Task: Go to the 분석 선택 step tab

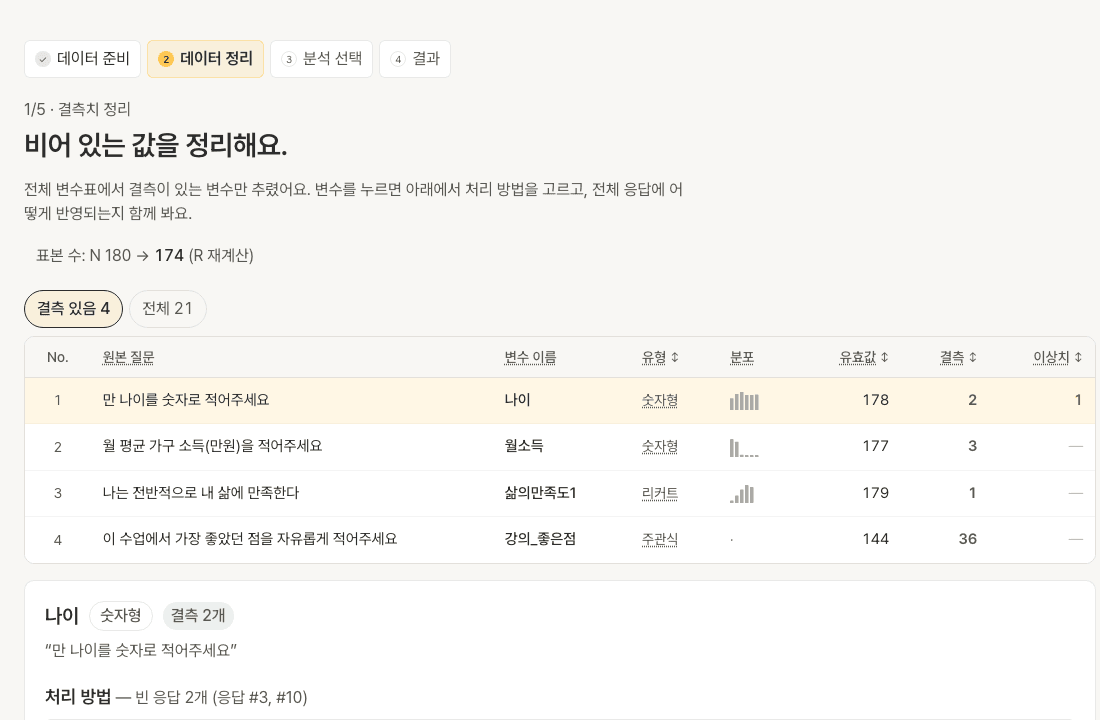Action: pyautogui.click(x=321, y=59)
